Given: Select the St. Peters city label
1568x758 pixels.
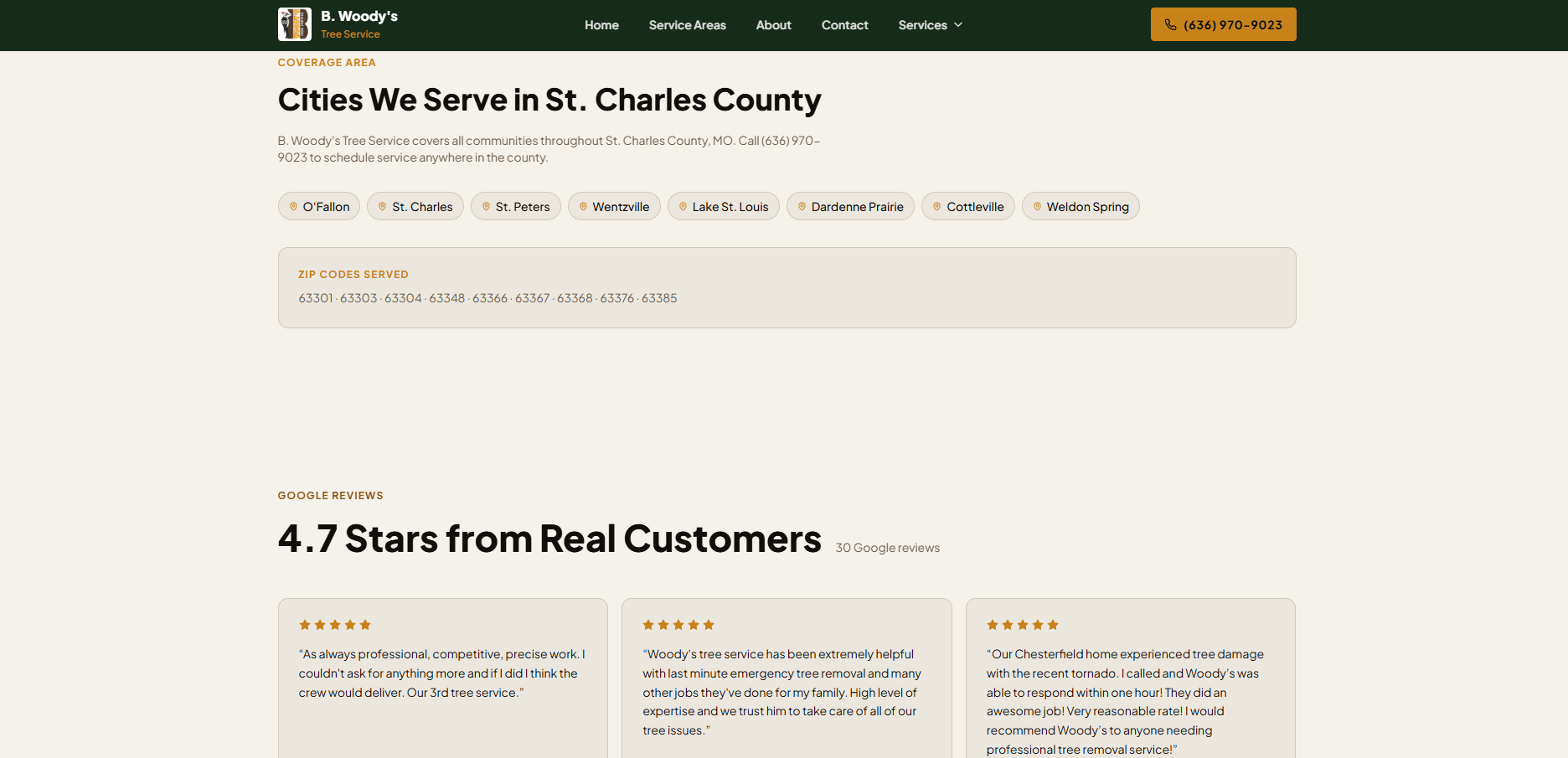Looking at the screenshot, I should tap(523, 207).
